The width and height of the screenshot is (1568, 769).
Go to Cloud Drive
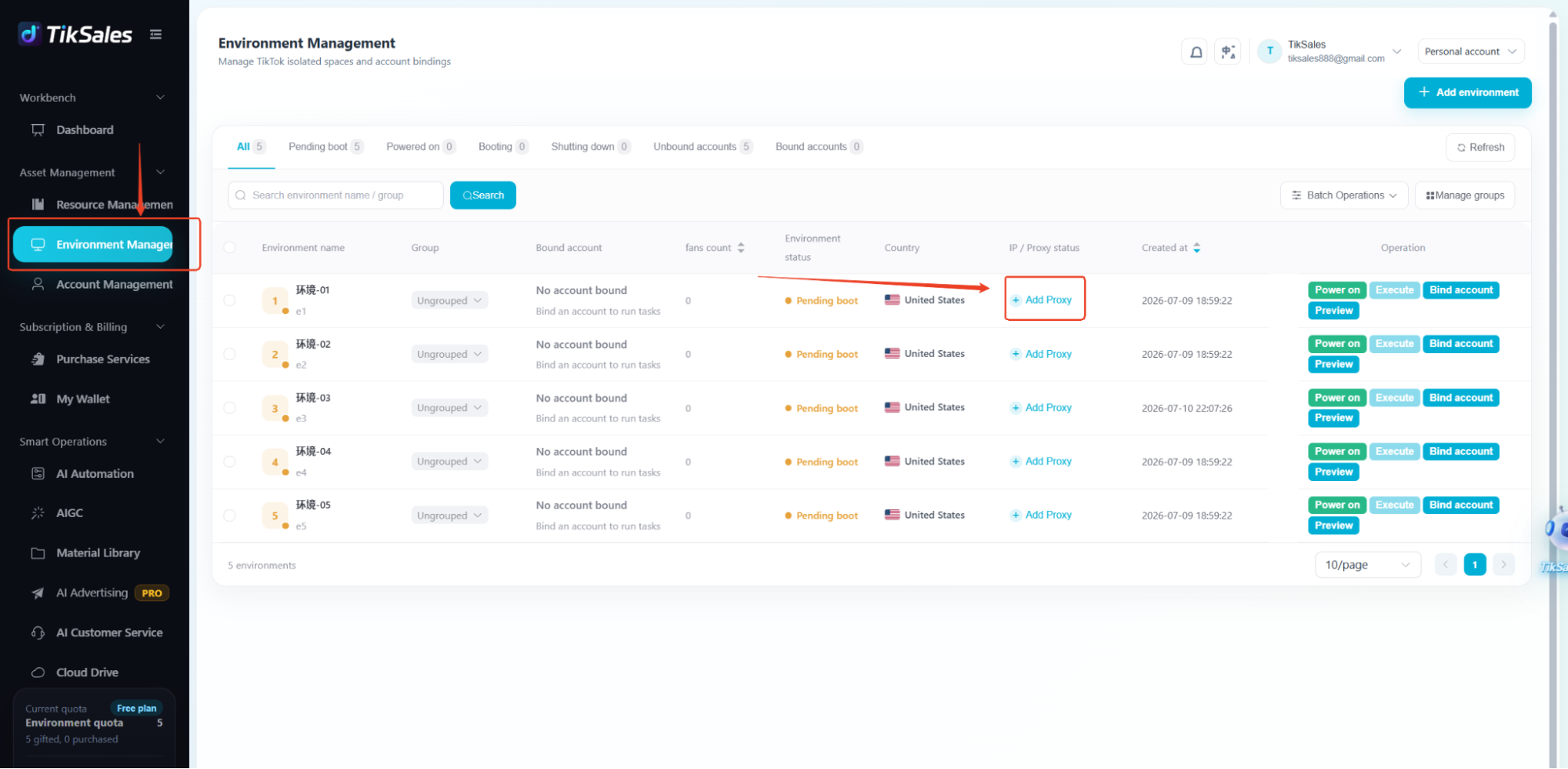(87, 672)
